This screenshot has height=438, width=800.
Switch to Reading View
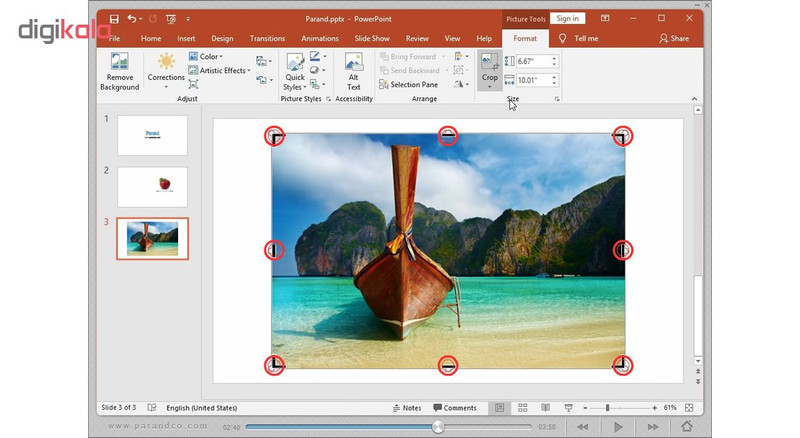point(545,408)
